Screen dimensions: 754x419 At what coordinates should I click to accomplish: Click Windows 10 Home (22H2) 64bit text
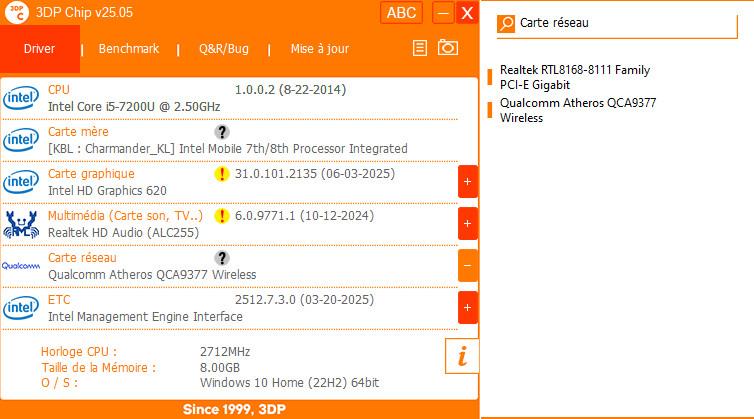(289, 383)
